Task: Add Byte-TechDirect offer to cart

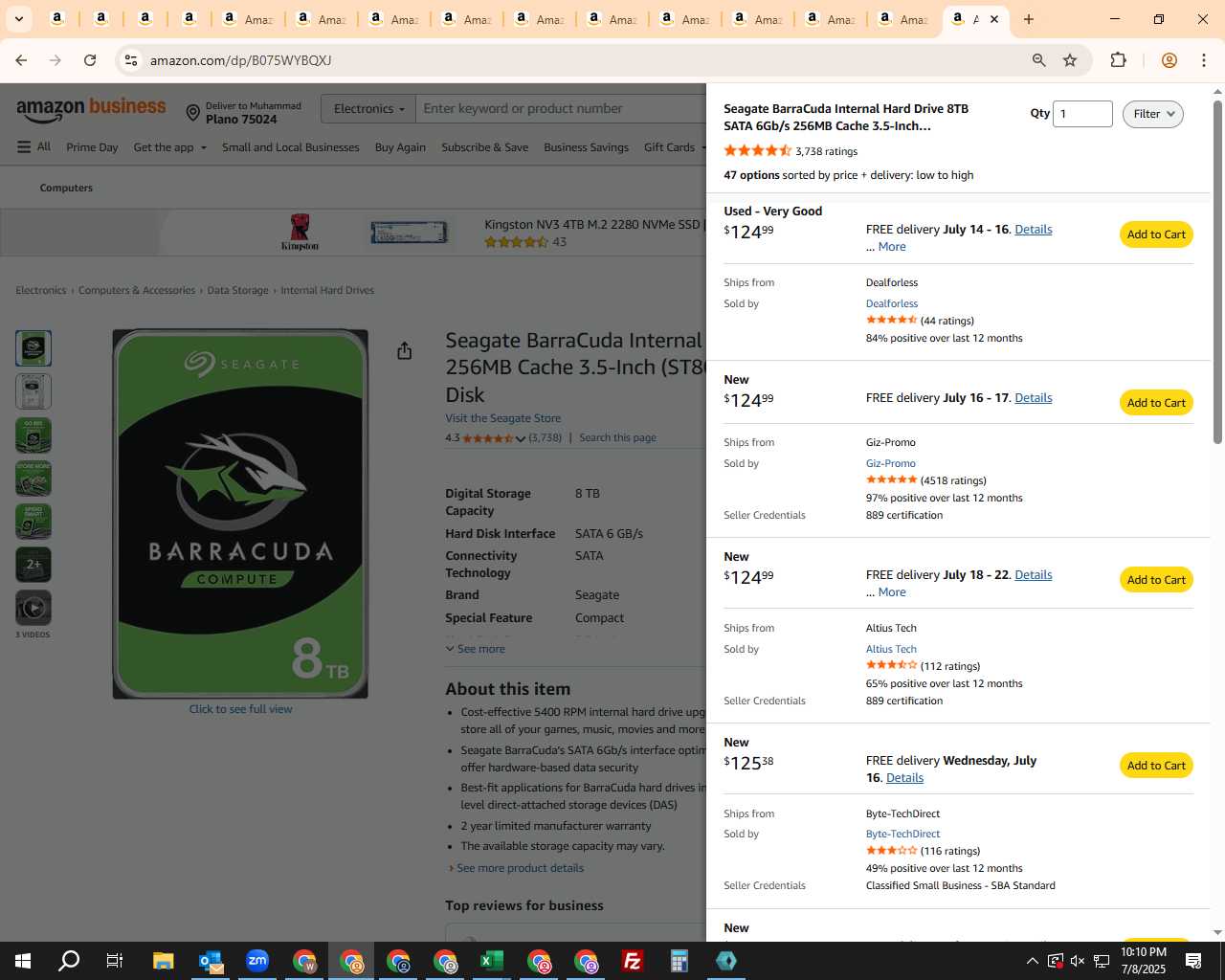Action: 1156,766
